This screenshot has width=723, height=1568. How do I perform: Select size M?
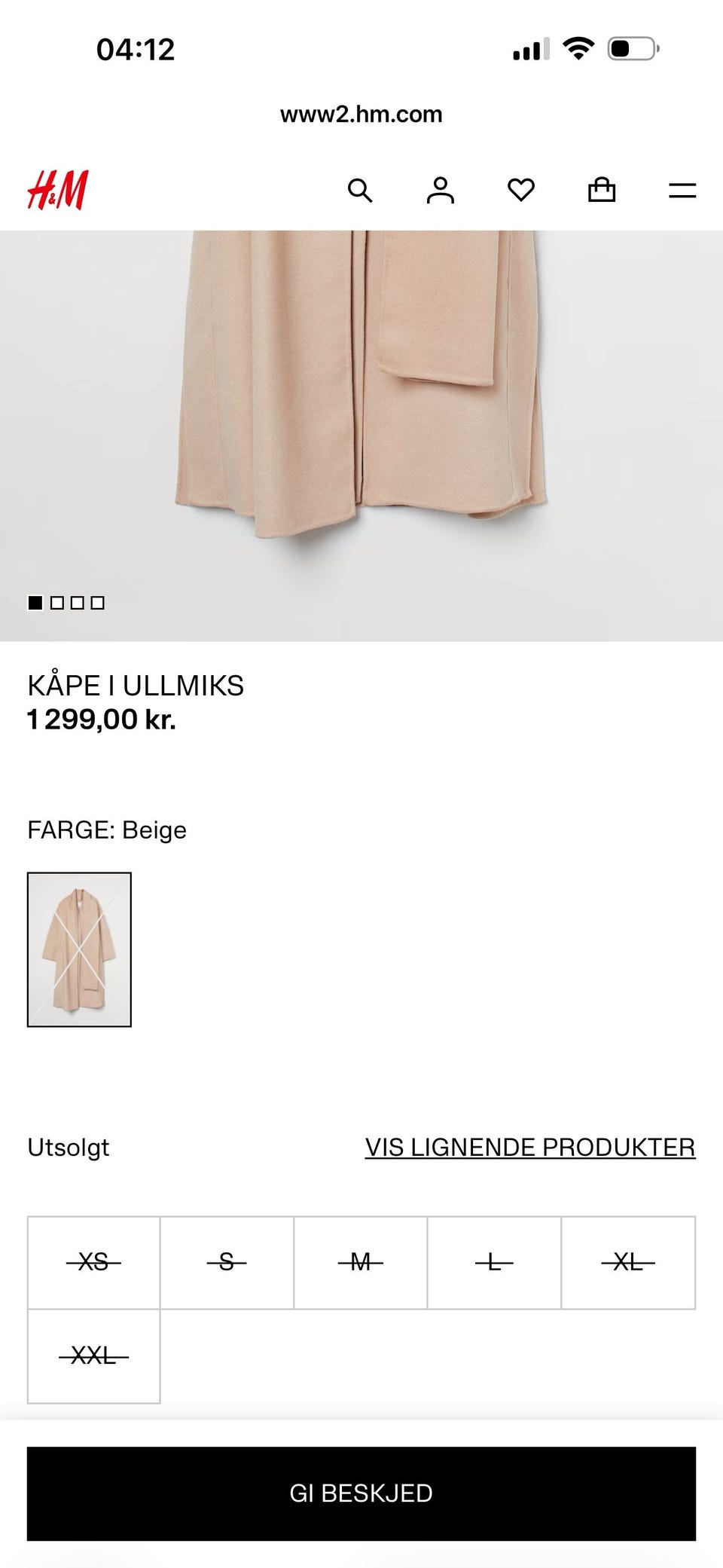click(x=361, y=1262)
